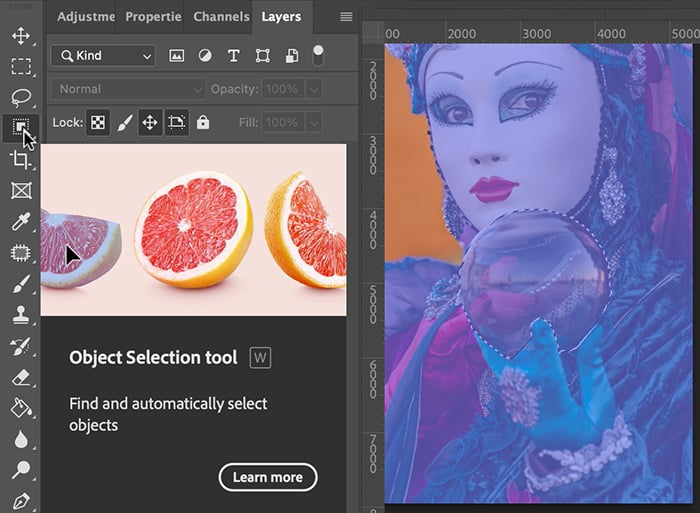Screen dimensions: 700x513
Task: Open the Kind filter dropdown
Action: (x=103, y=56)
